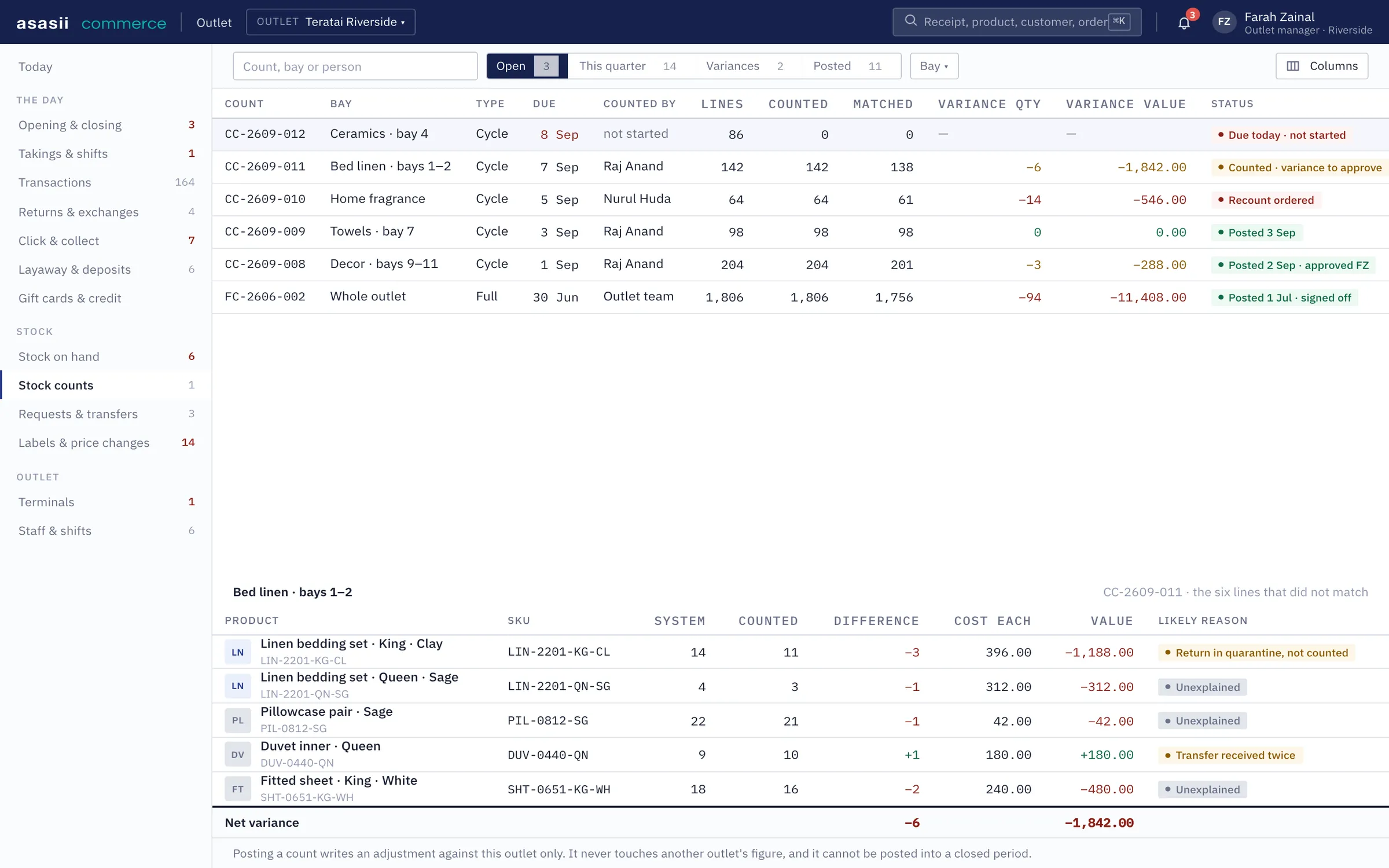Click the LN badge for King Clay bedding
The width and height of the screenshot is (1389, 868).
click(238, 652)
